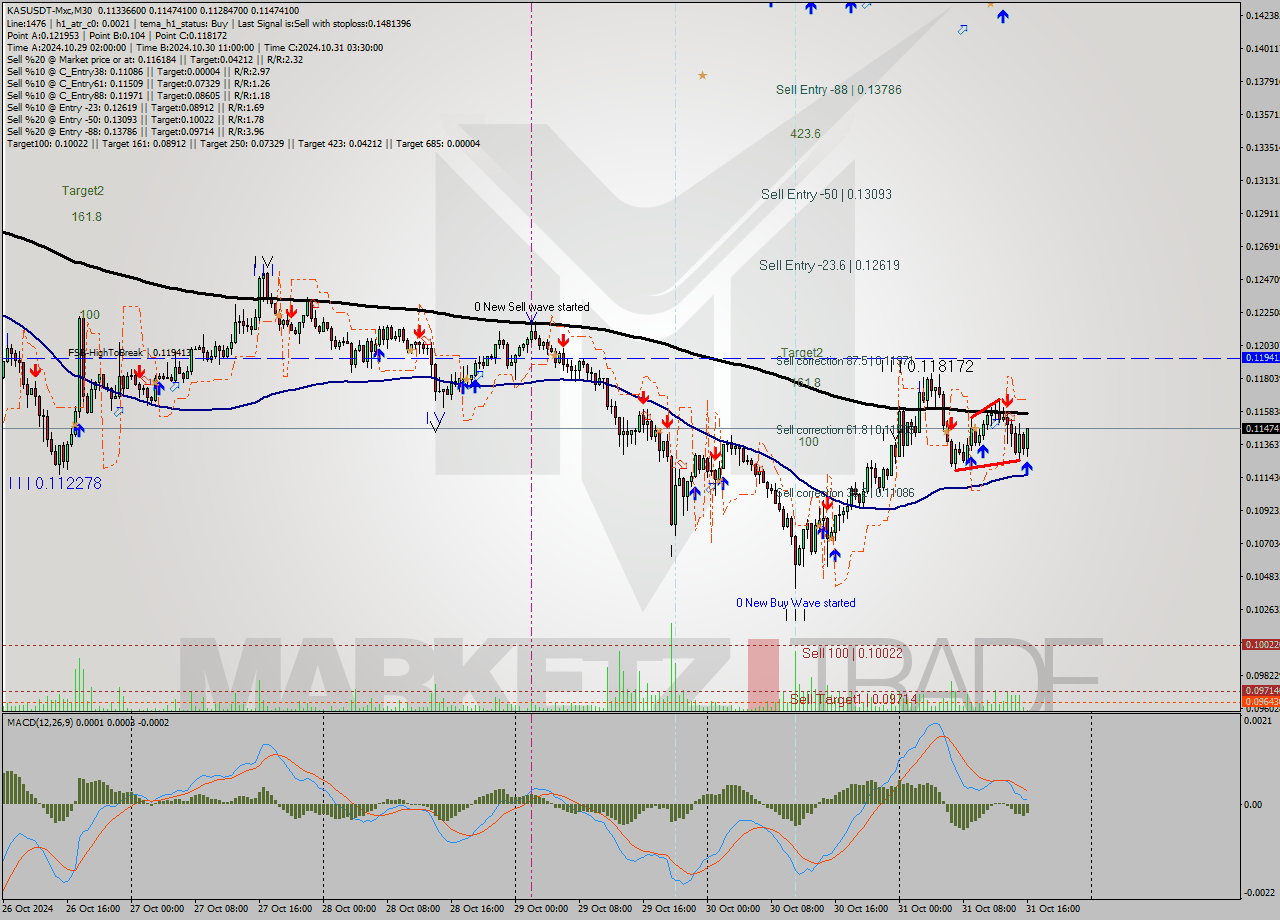Click the MACD axis value -0.0022
The height and width of the screenshot is (920, 1280).
tap(1262, 893)
